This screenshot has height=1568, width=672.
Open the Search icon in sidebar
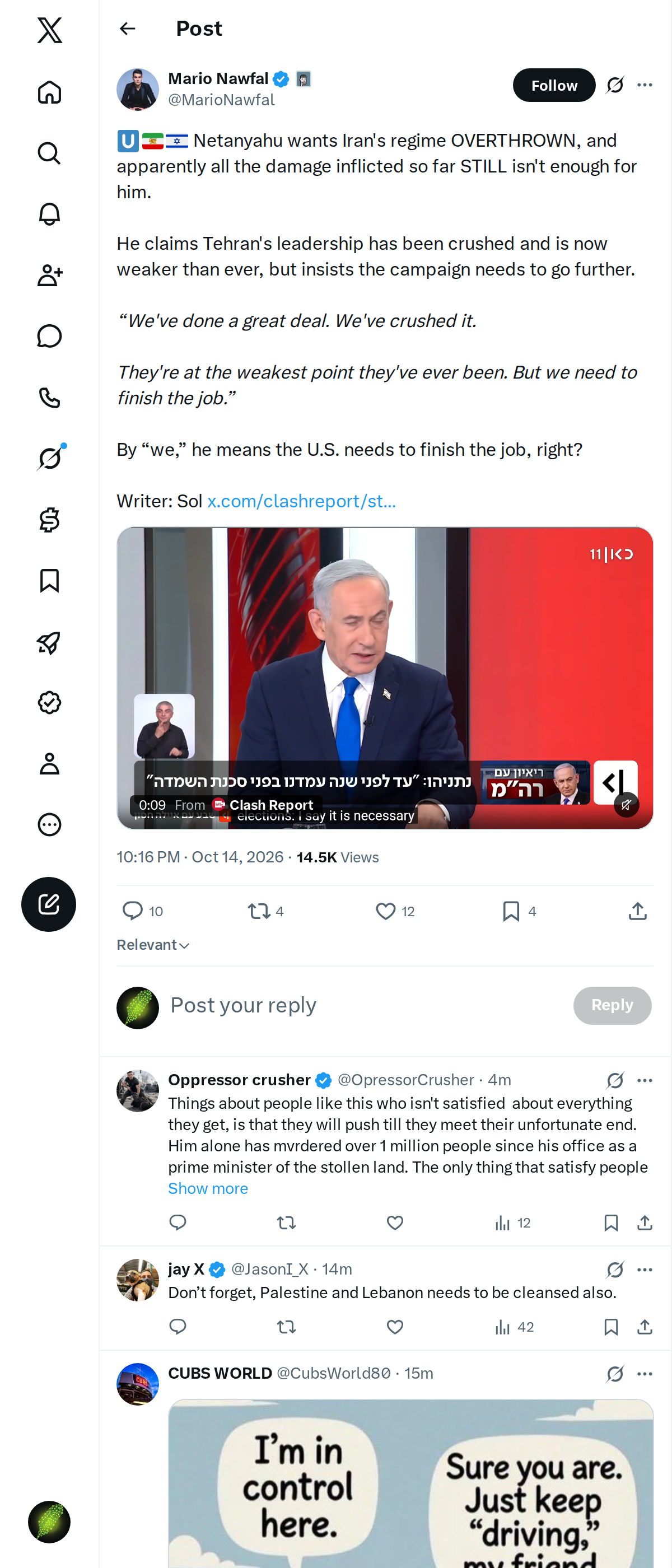[x=49, y=153]
